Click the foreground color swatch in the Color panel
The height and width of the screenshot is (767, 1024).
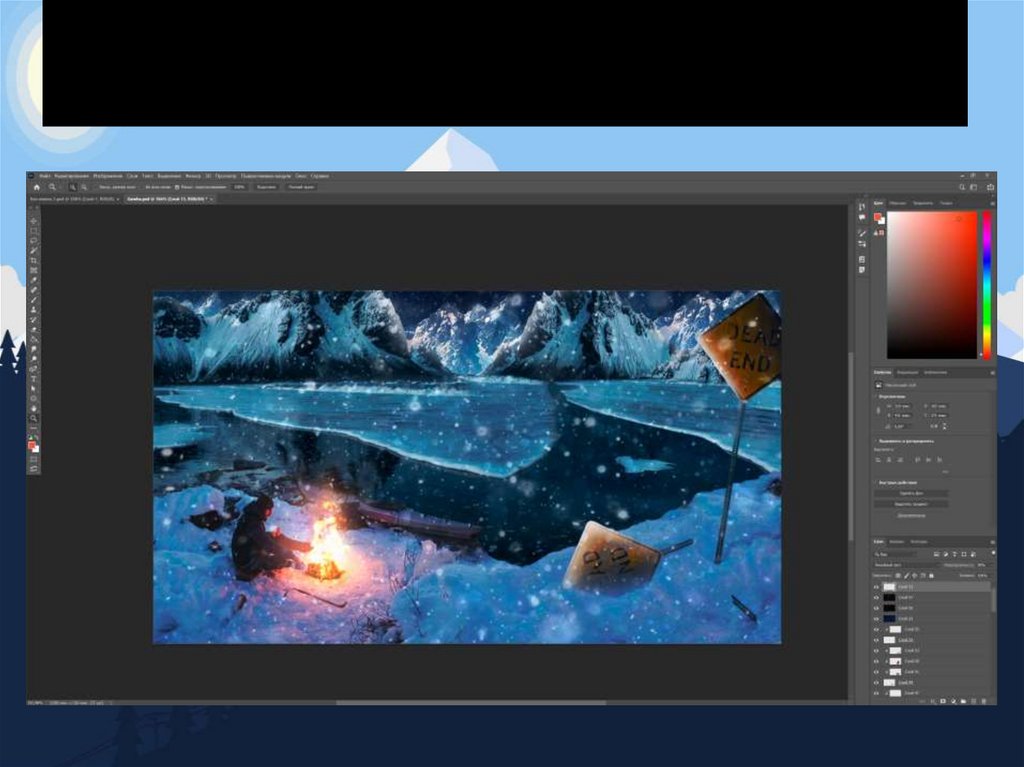[878, 217]
